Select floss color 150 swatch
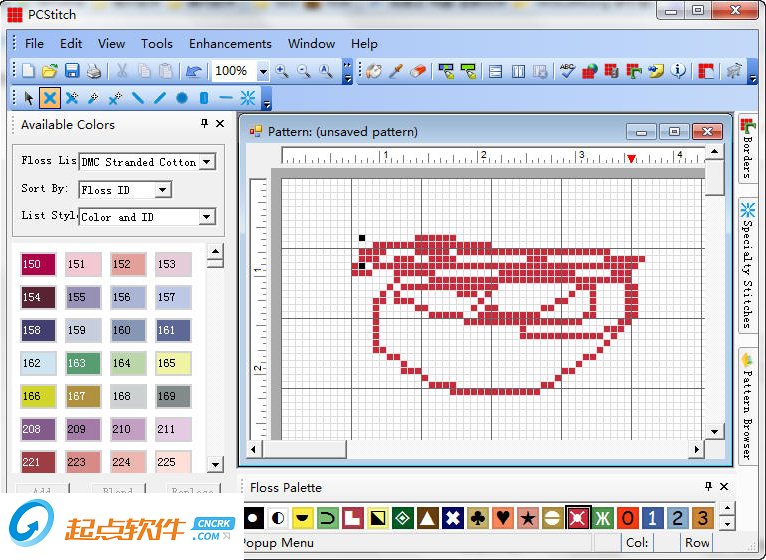Image resolution: width=766 pixels, height=560 pixels. pos(38,264)
